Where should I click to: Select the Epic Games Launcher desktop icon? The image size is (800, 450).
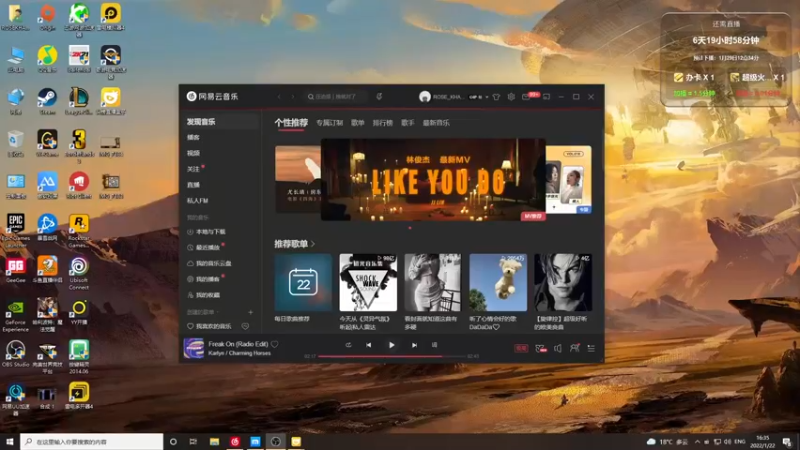click(x=15, y=231)
